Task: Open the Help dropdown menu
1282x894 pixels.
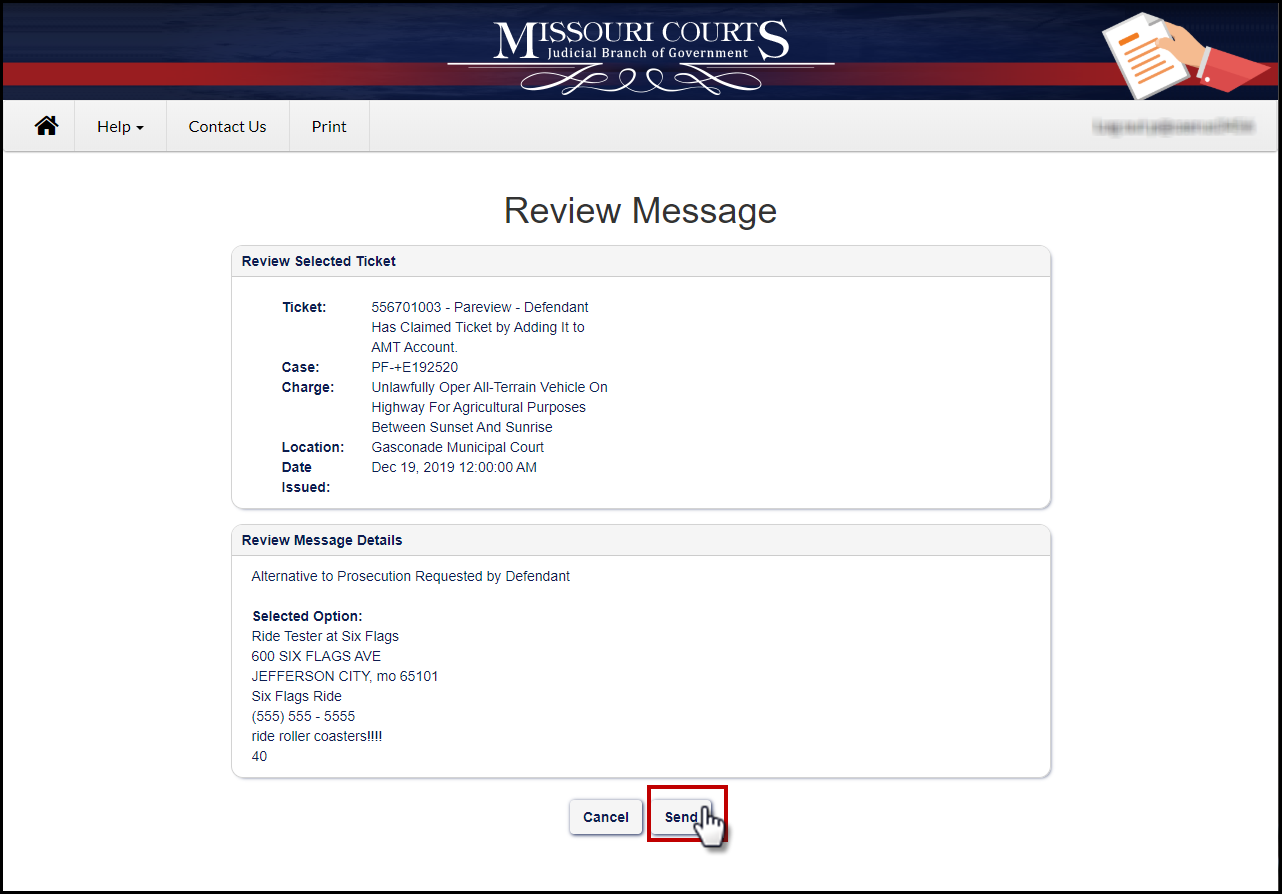Action: tap(120, 126)
